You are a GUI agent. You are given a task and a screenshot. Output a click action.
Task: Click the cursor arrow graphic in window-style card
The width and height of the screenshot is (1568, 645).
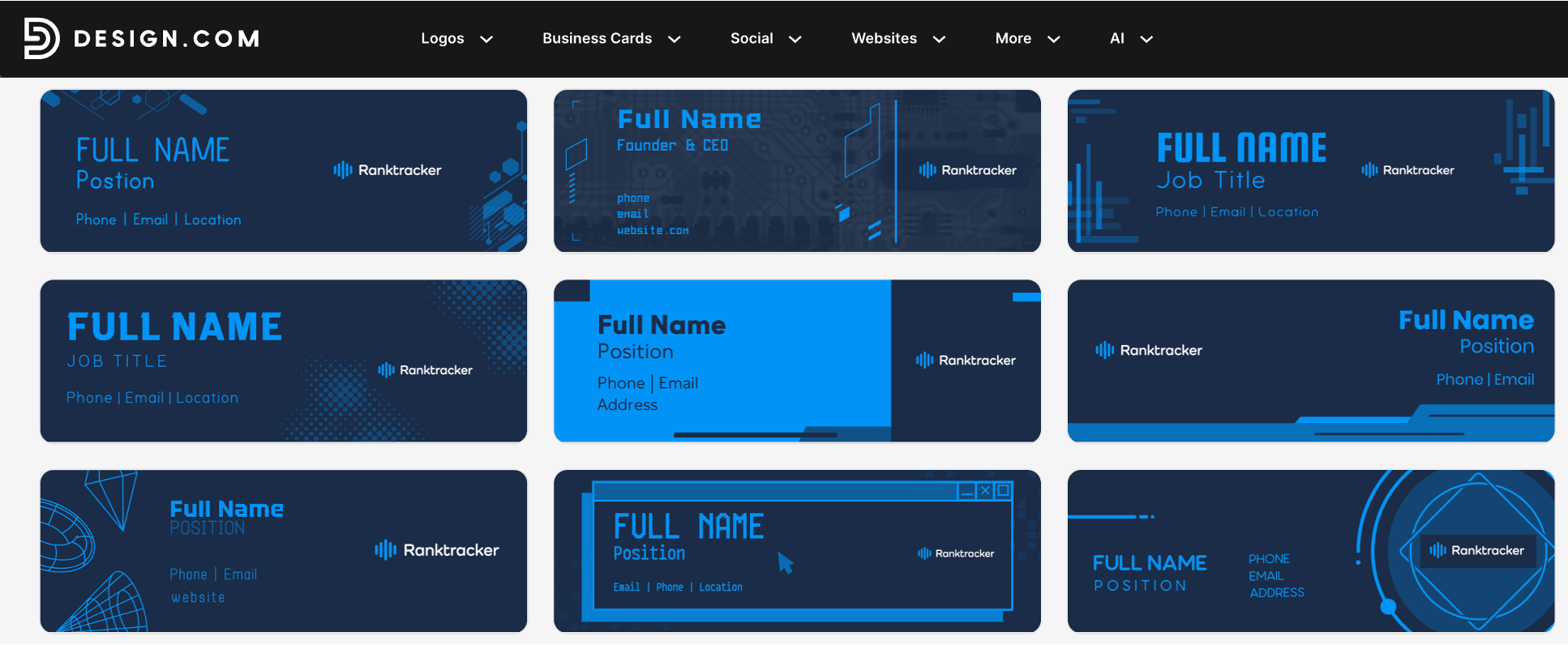pyautogui.click(x=785, y=562)
